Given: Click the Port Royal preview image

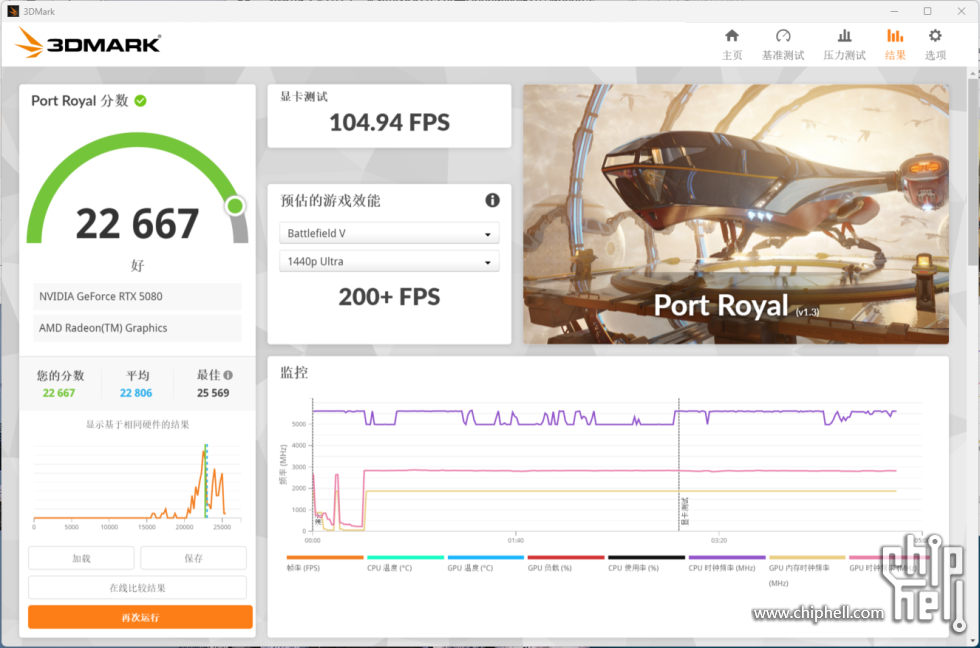Looking at the screenshot, I should pyautogui.click(x=736, y=214).
